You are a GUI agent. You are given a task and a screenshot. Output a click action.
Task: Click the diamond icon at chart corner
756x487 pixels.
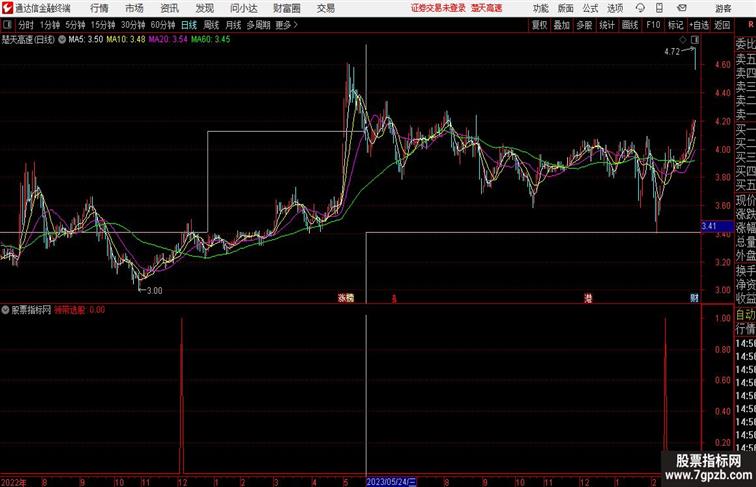pos(683,40)
